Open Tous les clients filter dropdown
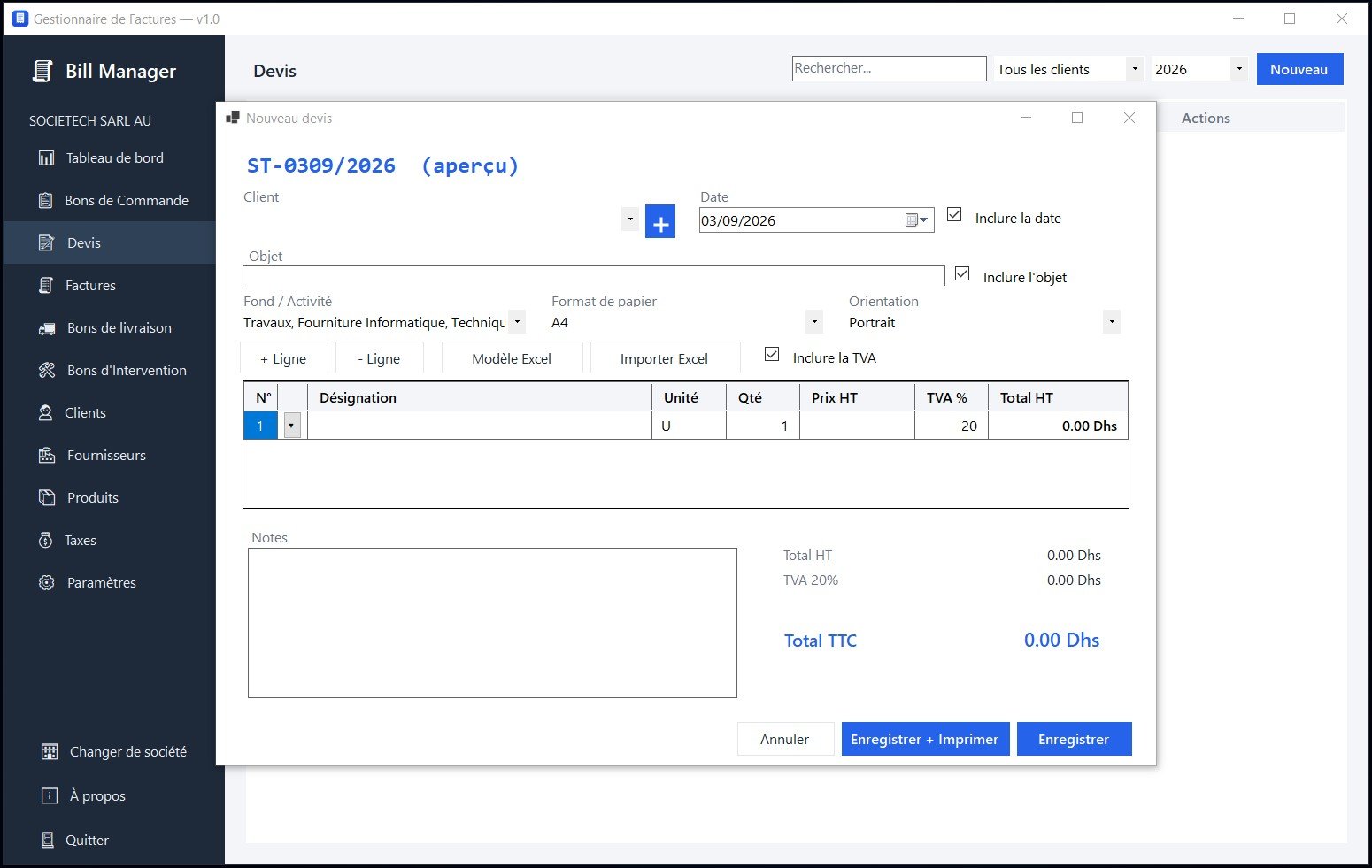Image resolution: width=1372 pixels, height=868 pixels. coord(1135,69)
